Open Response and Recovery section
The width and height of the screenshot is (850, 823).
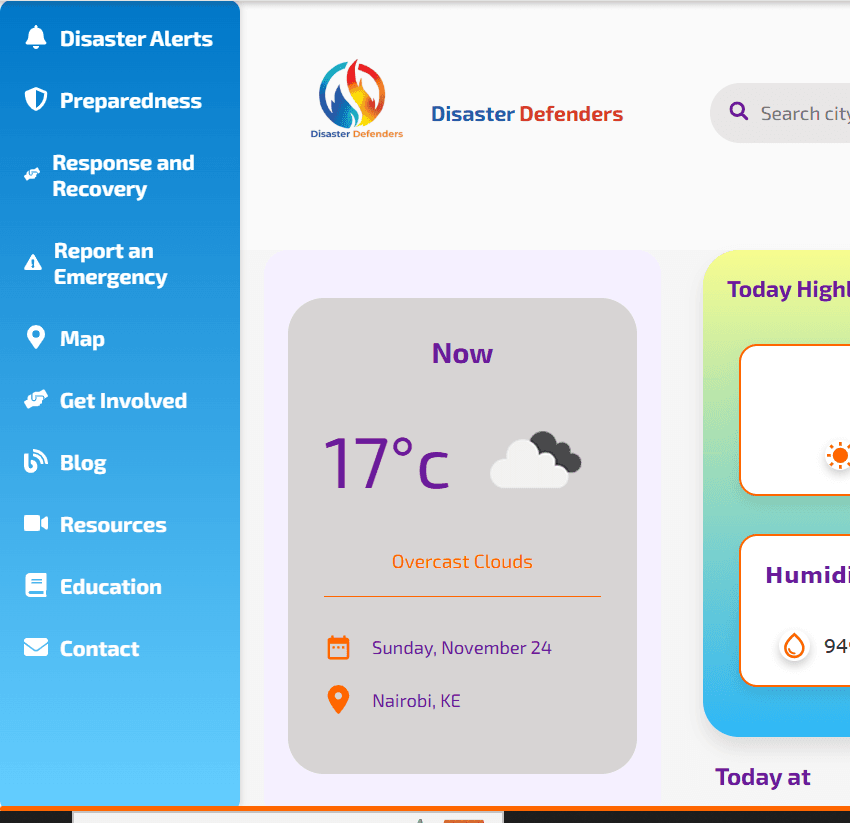pos(123,176)
